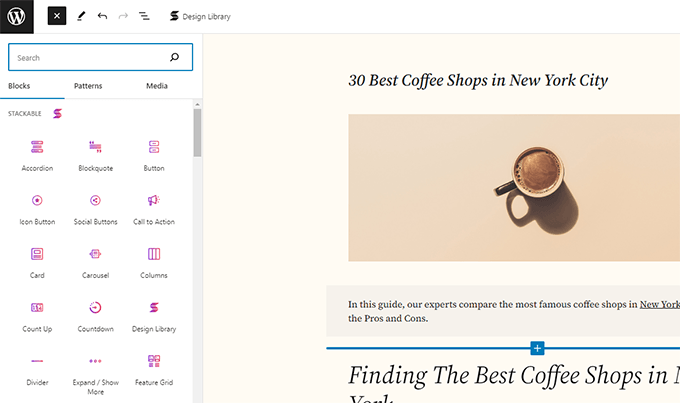Insert the Accordion block
680x403 pixels.
pyautogui.click(x=37, y=154)
